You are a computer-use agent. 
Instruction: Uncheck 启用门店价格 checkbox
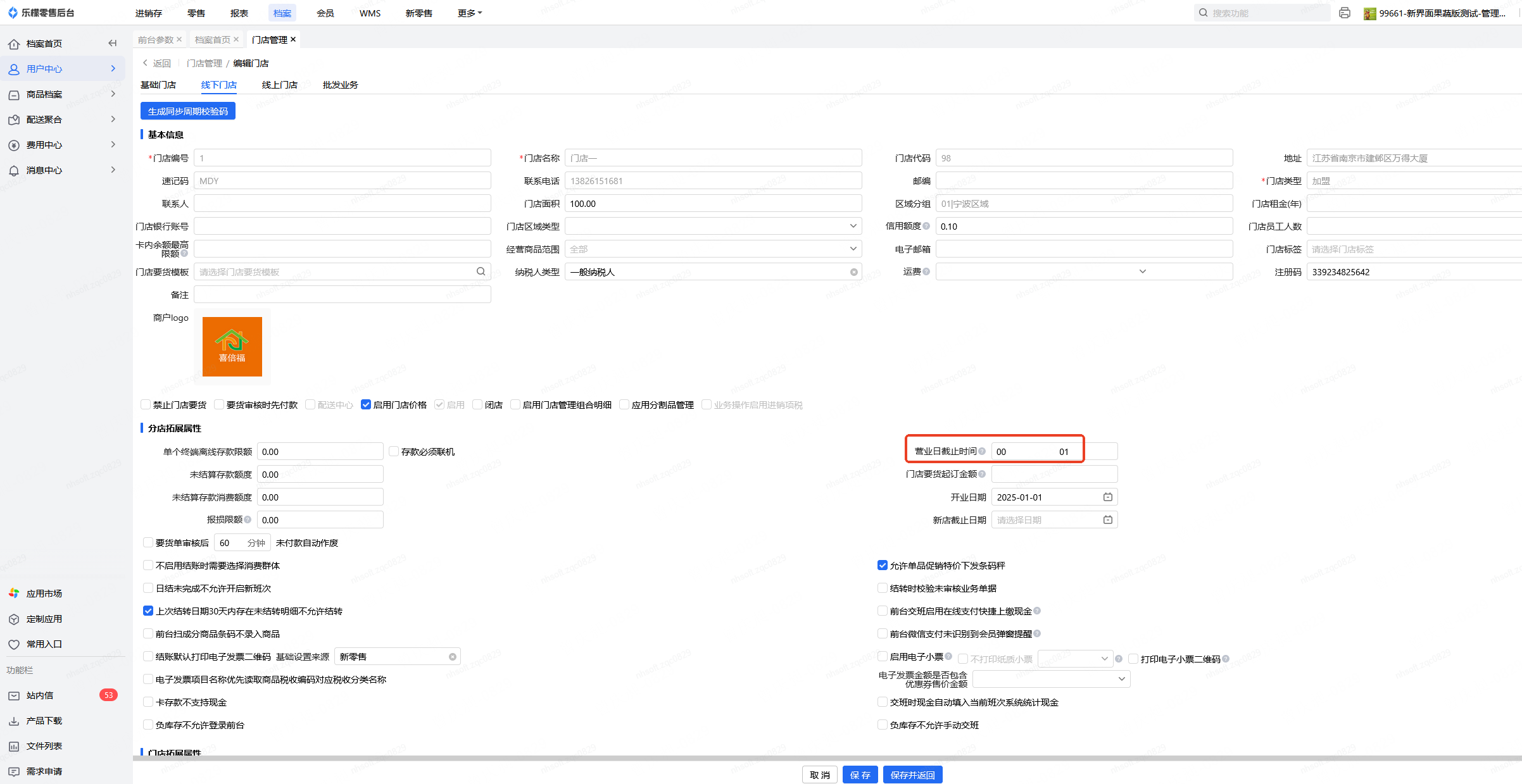tap(366, 404)
